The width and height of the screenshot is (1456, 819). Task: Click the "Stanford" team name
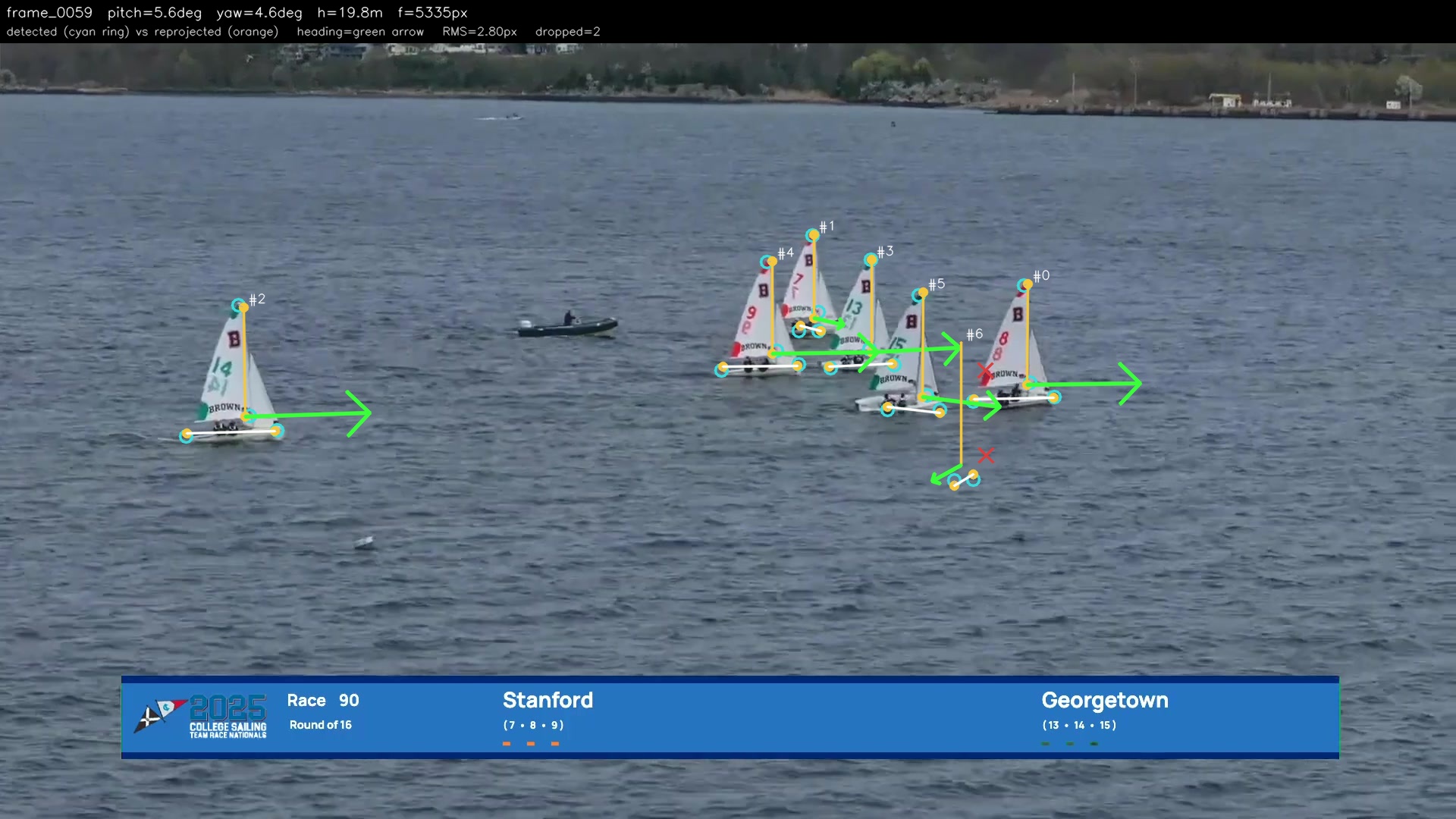(548, 700)
